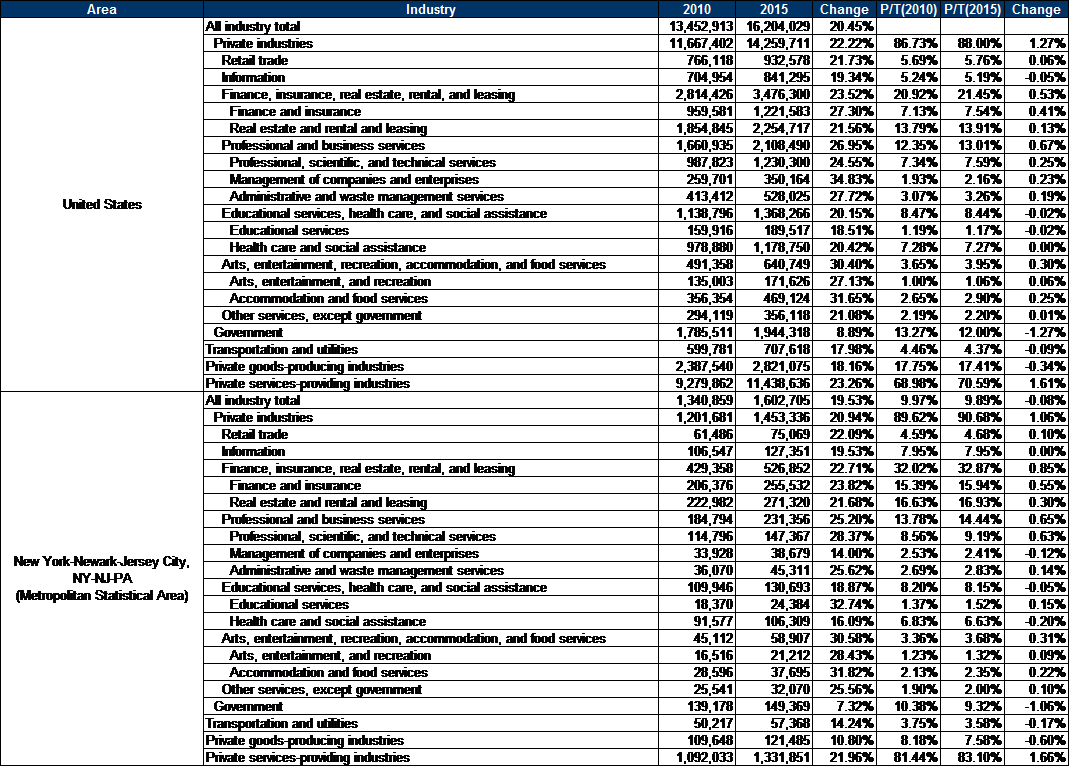The image size is (1070, 767).
Task: Click the Finance and insurance value 959,581
Action: [x=697, y=111]
